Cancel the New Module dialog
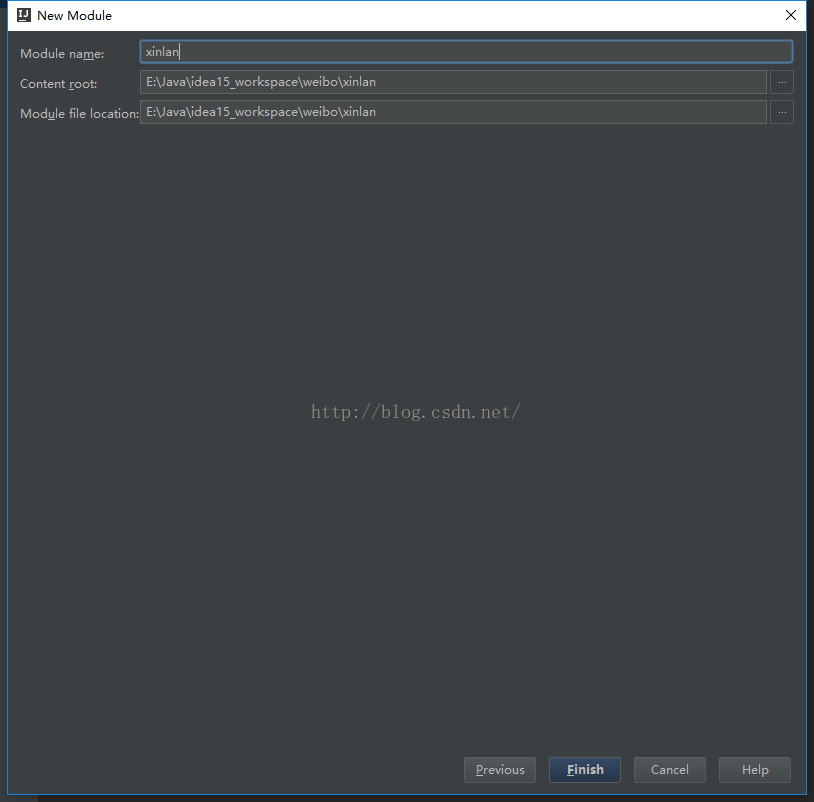 (x=670, y=770)
